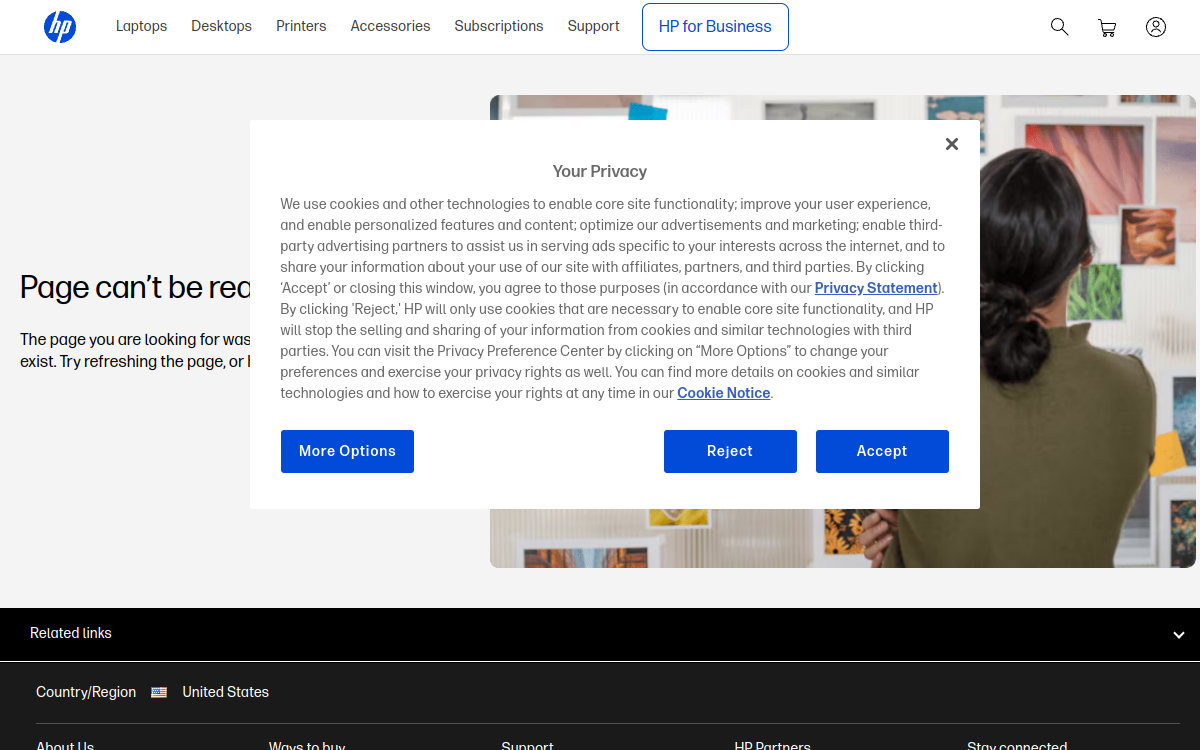
Task: Click the HP for Business button
Action: (x=715, y=27)
